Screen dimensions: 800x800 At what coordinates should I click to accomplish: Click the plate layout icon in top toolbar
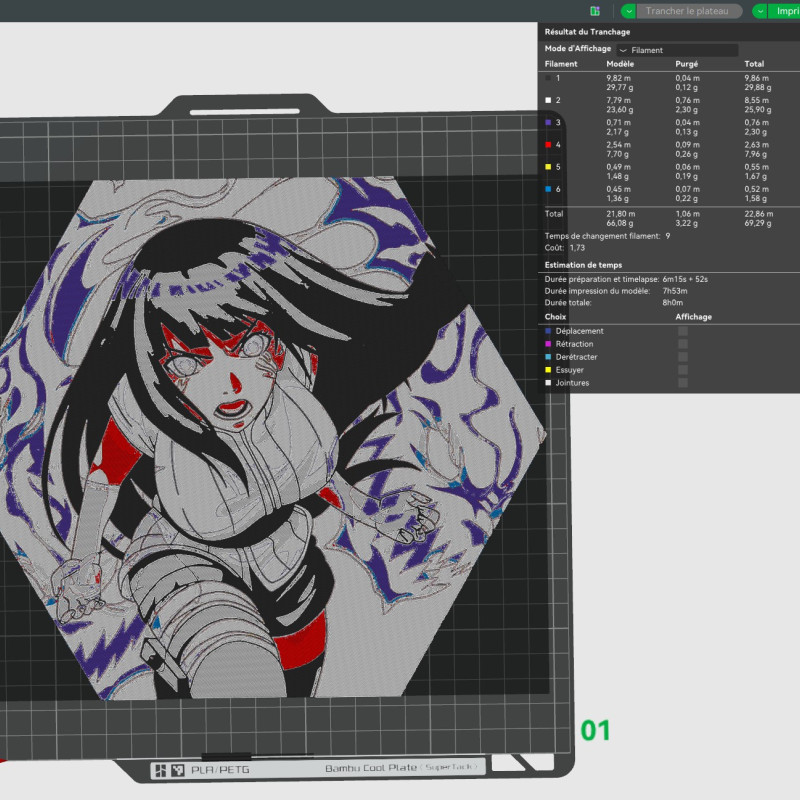coord(595,10)
